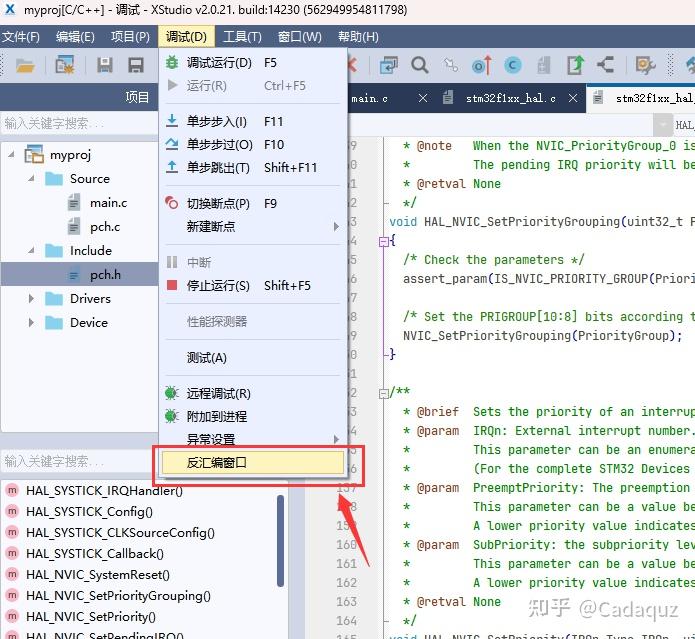The height and width of the screenshot is (639, 695).
Task: Select pch.c in project tree
Action: (105, 227)
